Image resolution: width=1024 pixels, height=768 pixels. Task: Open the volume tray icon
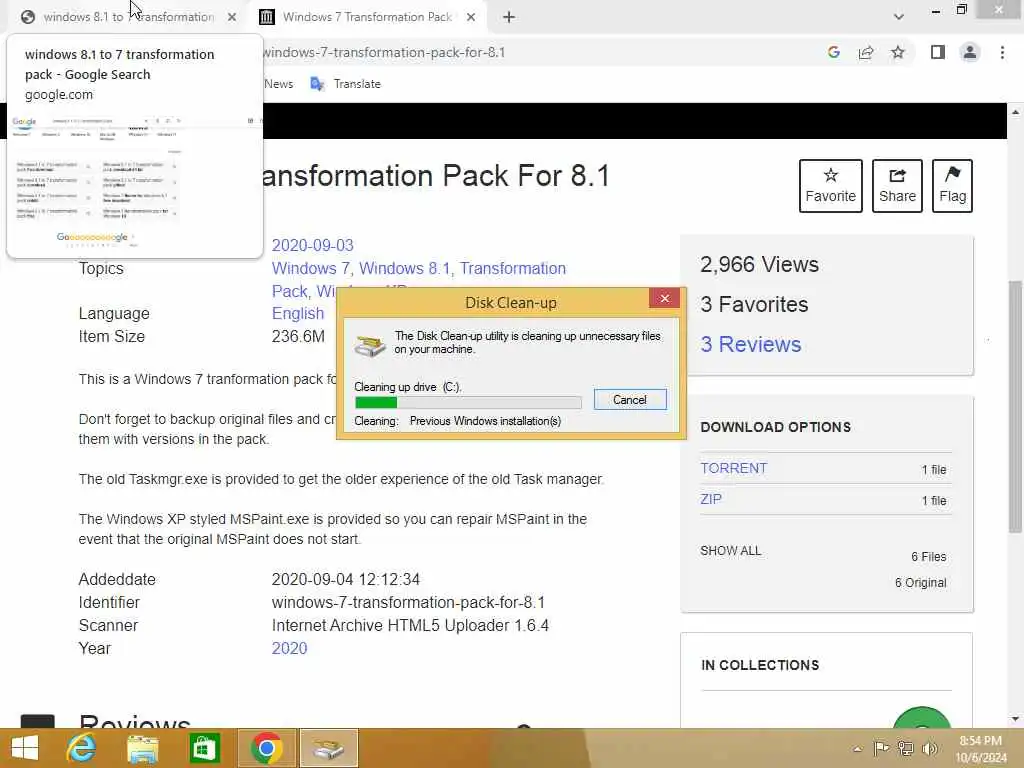click(x=929, y=748)
